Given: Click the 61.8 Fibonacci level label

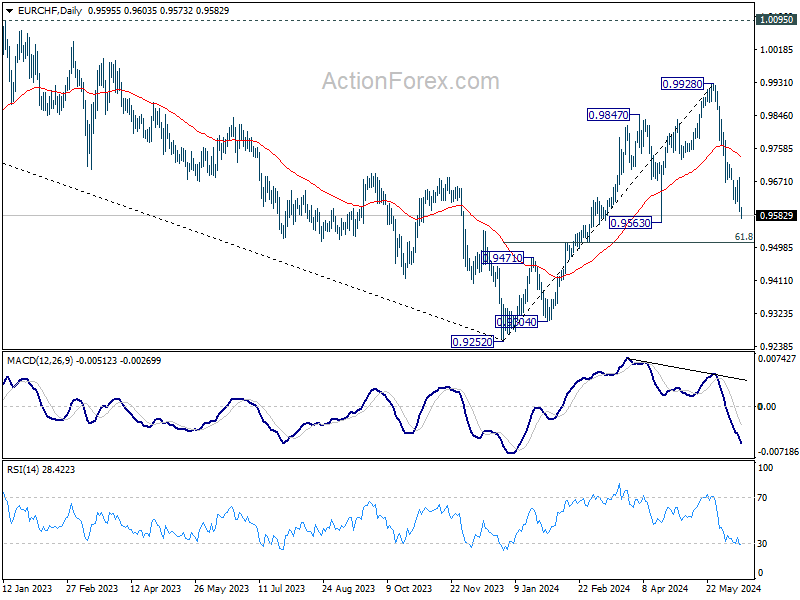Looking at the screenshot, I should (x=743, y=237).
